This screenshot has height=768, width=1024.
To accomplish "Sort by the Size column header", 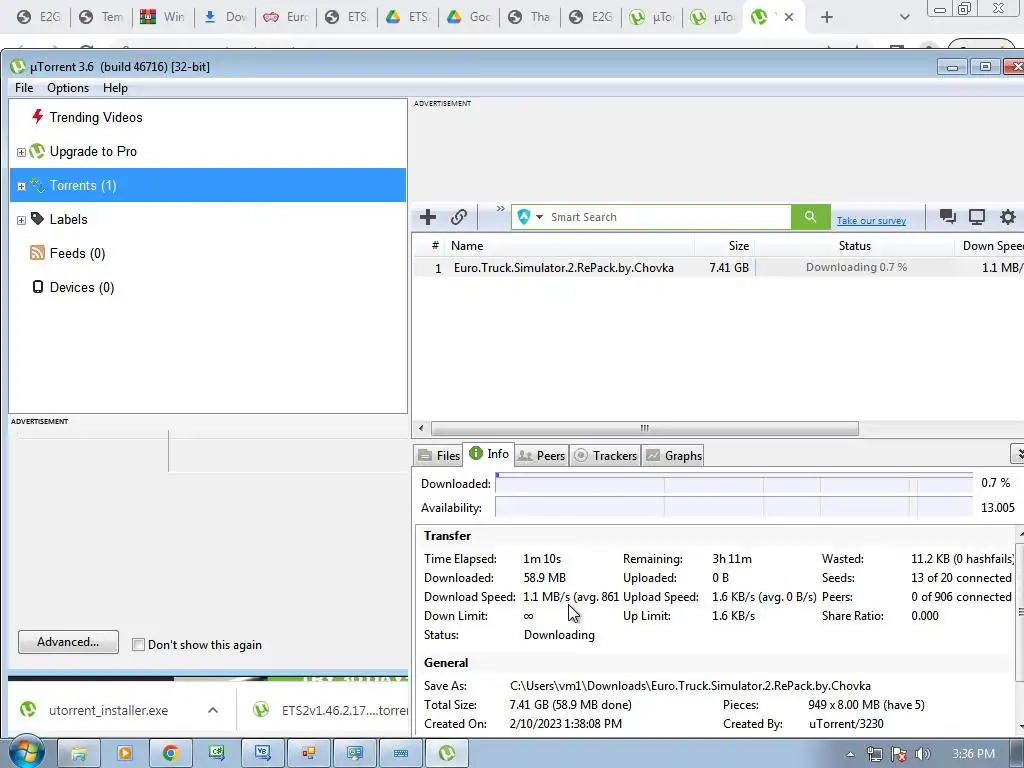I will tap(725, 246).
